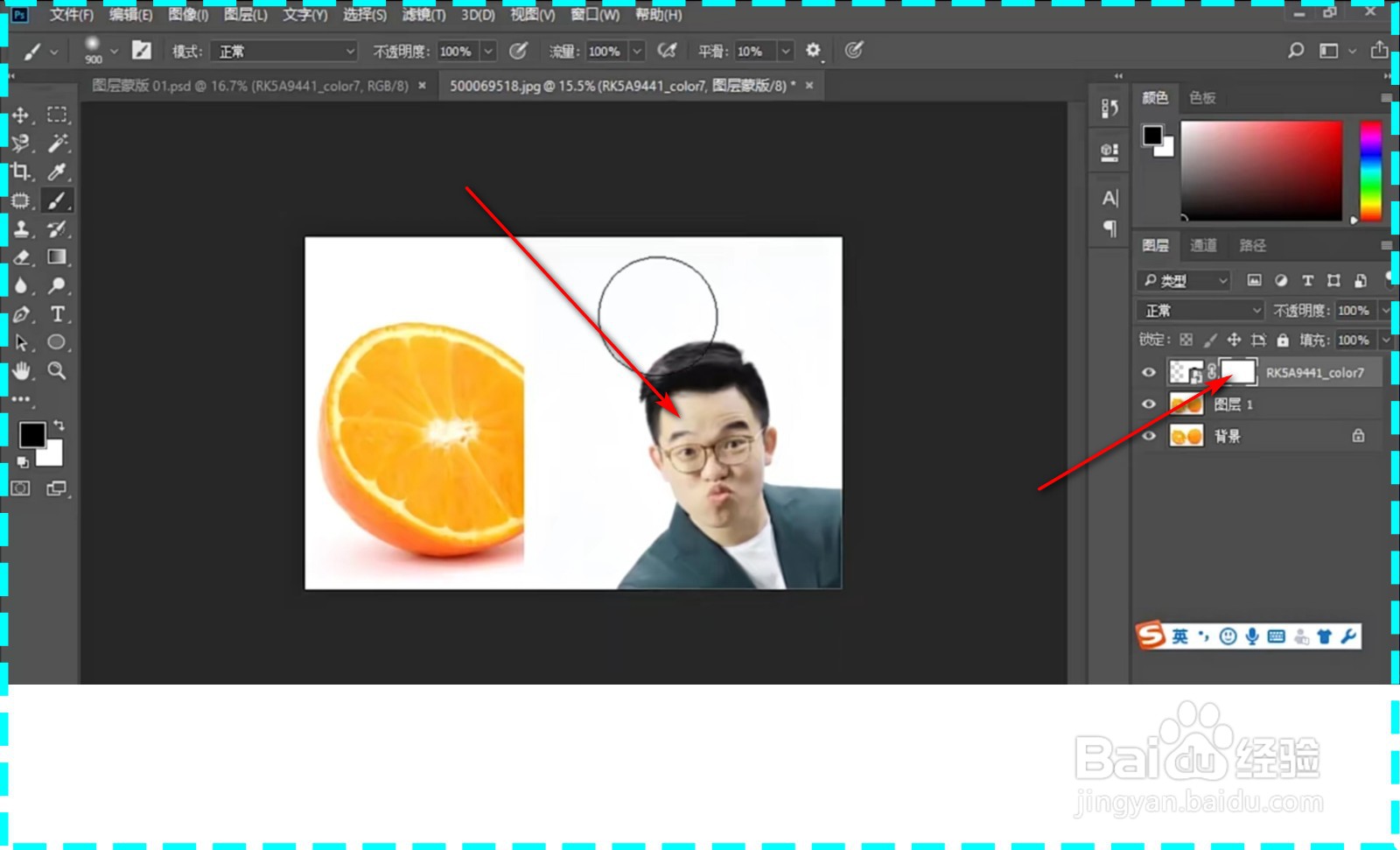Open the layer opacity dropdown arrow
The image size is (1400, 850).
click(x=1385, y=311)
